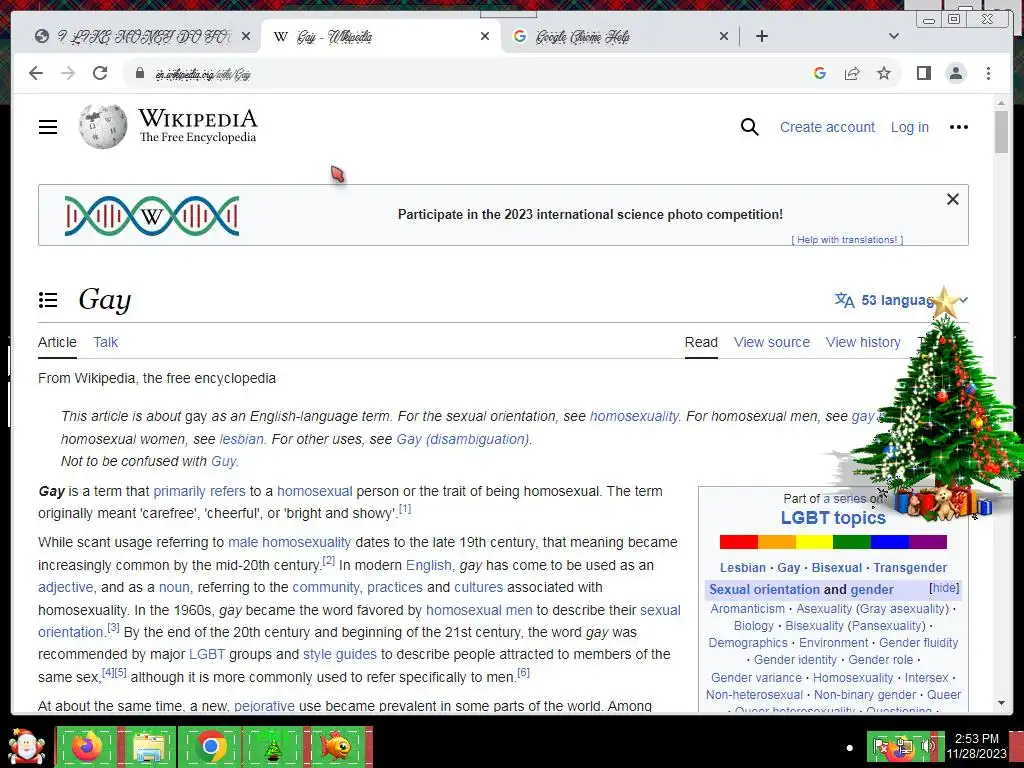Viewport: 1024px width, 768px height.
Task: Open the View source tab
Action: tap(771, 342)
